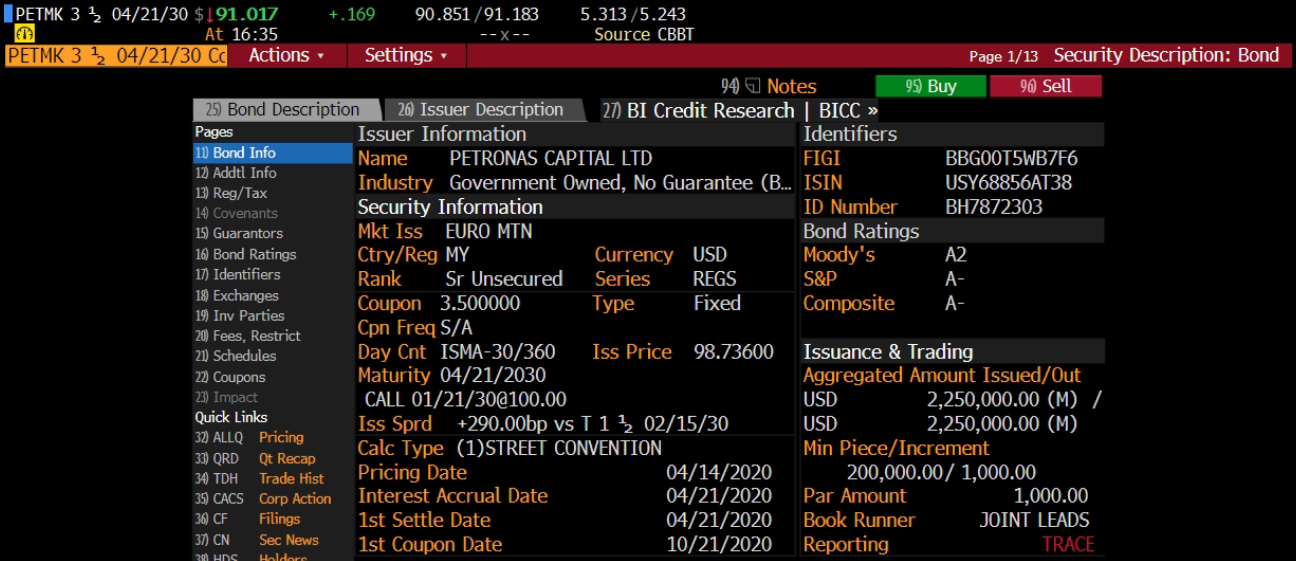Click Min Piece 200,000.00/ 1,000.00 value
Image resolution: width=1296 pixels, height=561 pixels.
click(941, 472)
